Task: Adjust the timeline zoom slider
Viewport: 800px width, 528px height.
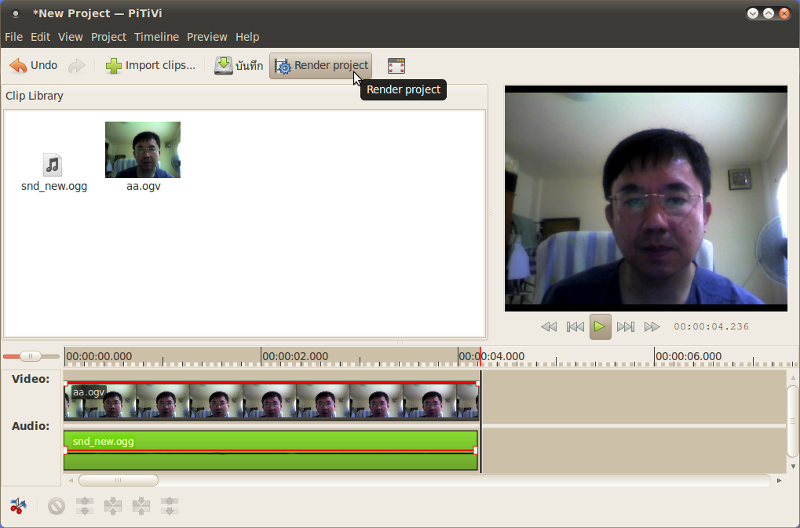Action: [31, 356]
